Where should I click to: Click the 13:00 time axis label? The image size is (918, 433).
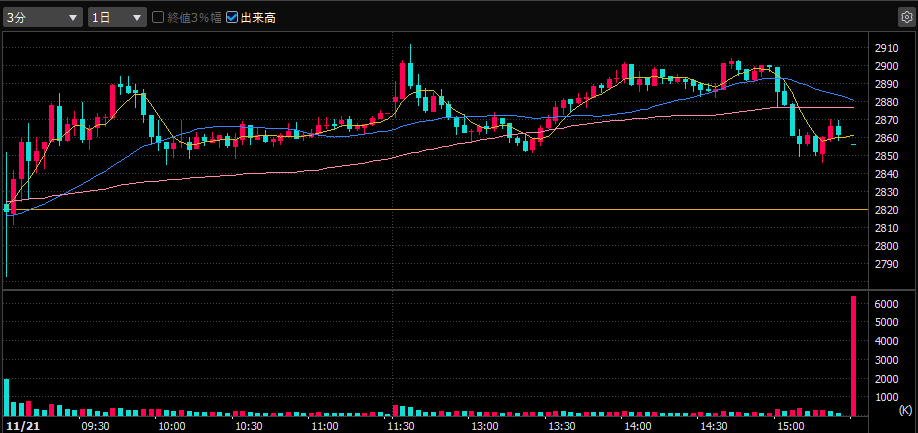tap(485, 425)
